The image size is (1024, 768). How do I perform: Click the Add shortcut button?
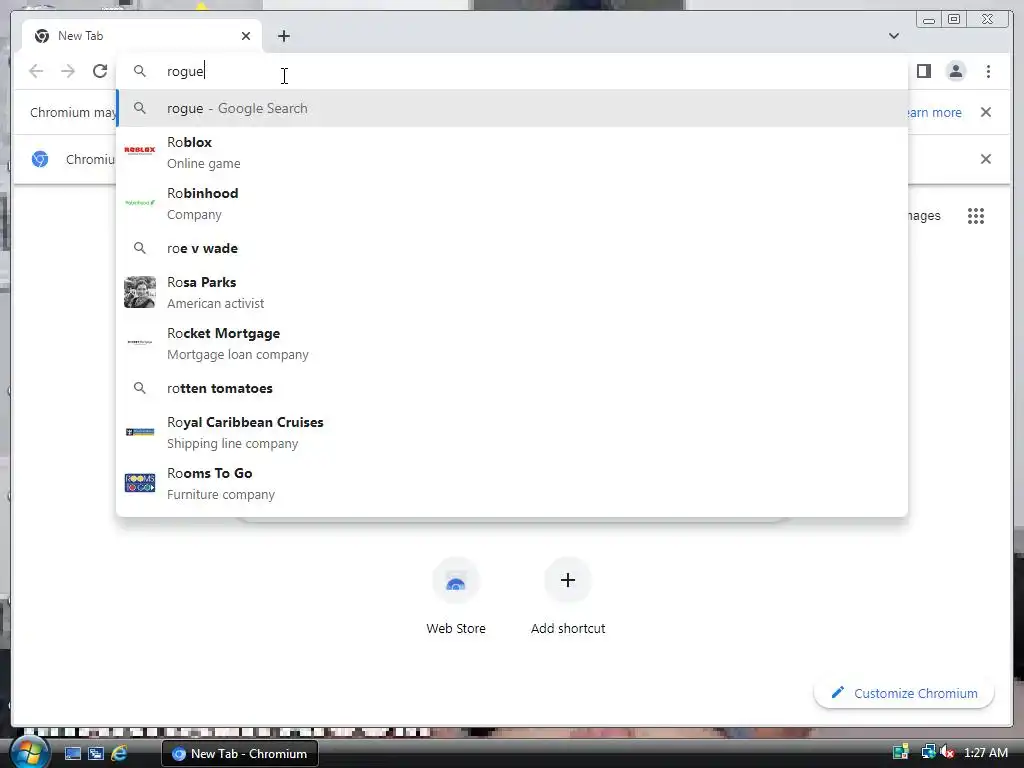pos(568,596)
